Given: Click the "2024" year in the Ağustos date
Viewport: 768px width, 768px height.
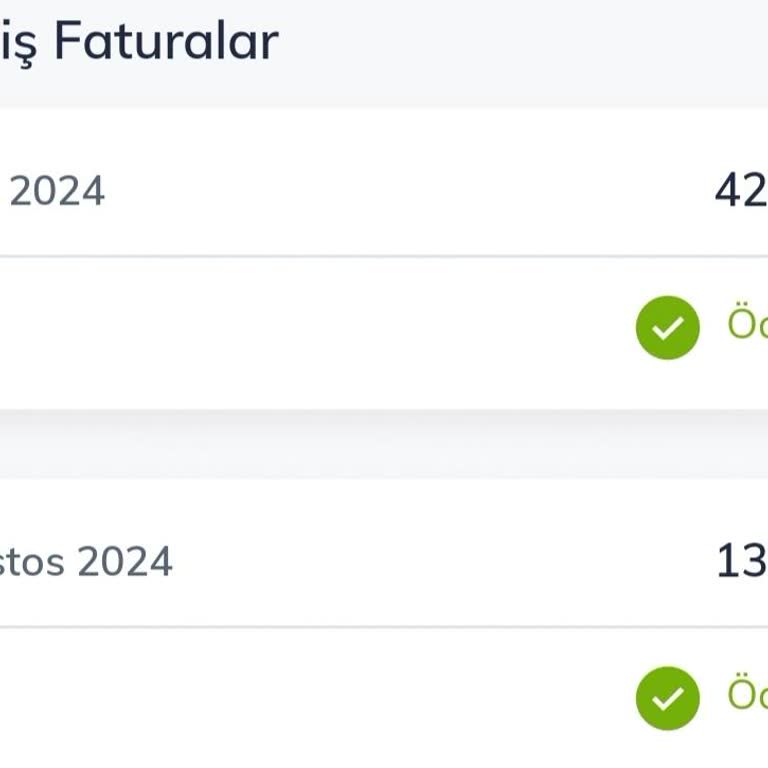Looking at the screenshot, I should coord(125,562).
